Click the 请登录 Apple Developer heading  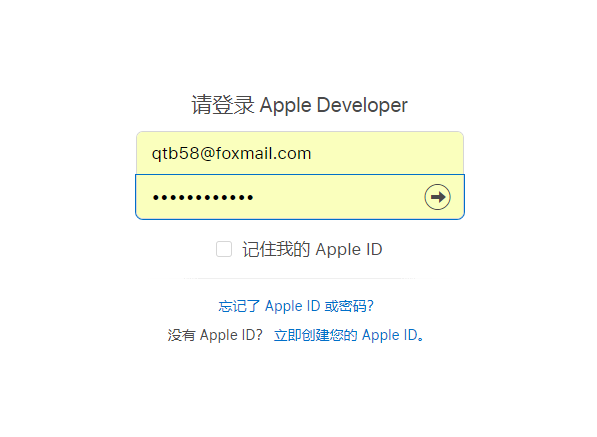point(299,105)
